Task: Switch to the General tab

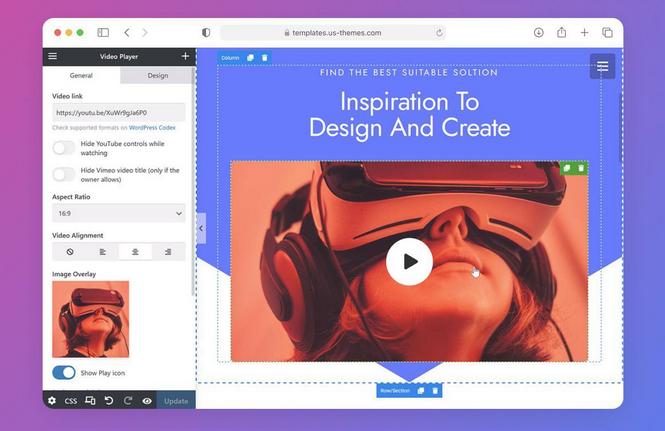Action: point(81,75)
